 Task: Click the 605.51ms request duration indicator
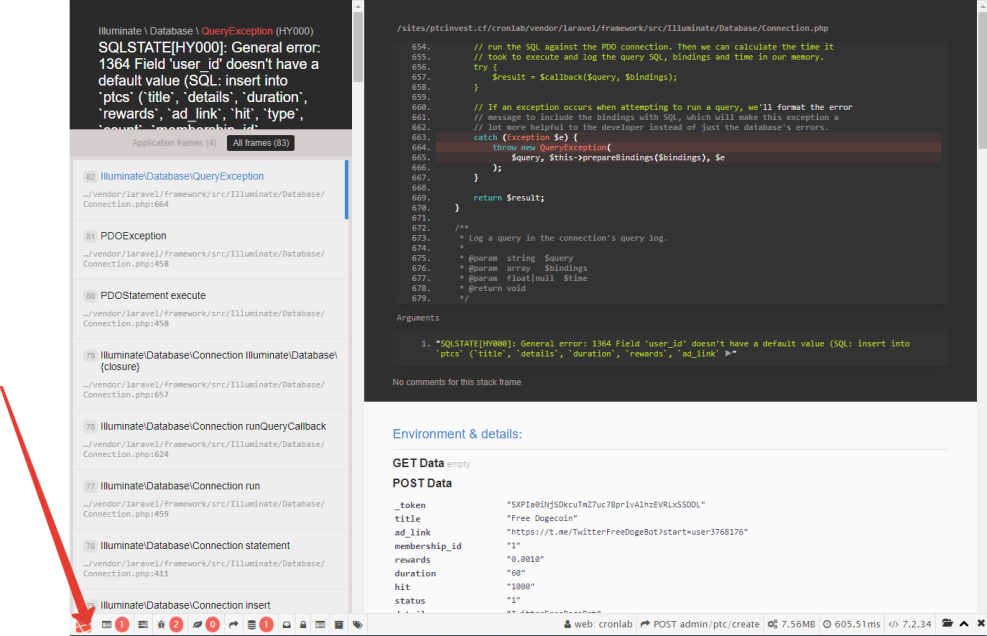850,624
